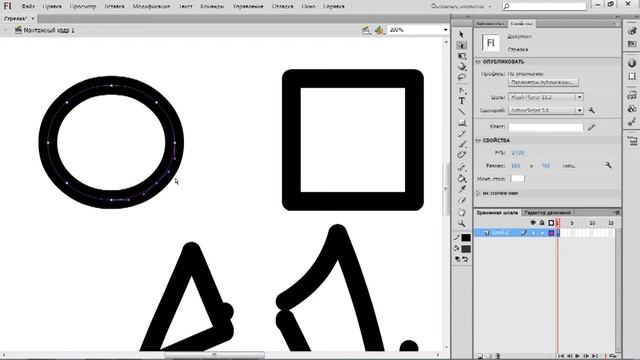Open the Transform panel in right dock
Image resolution: width=640 pixels, height=360 pixels.
(632, 76)
